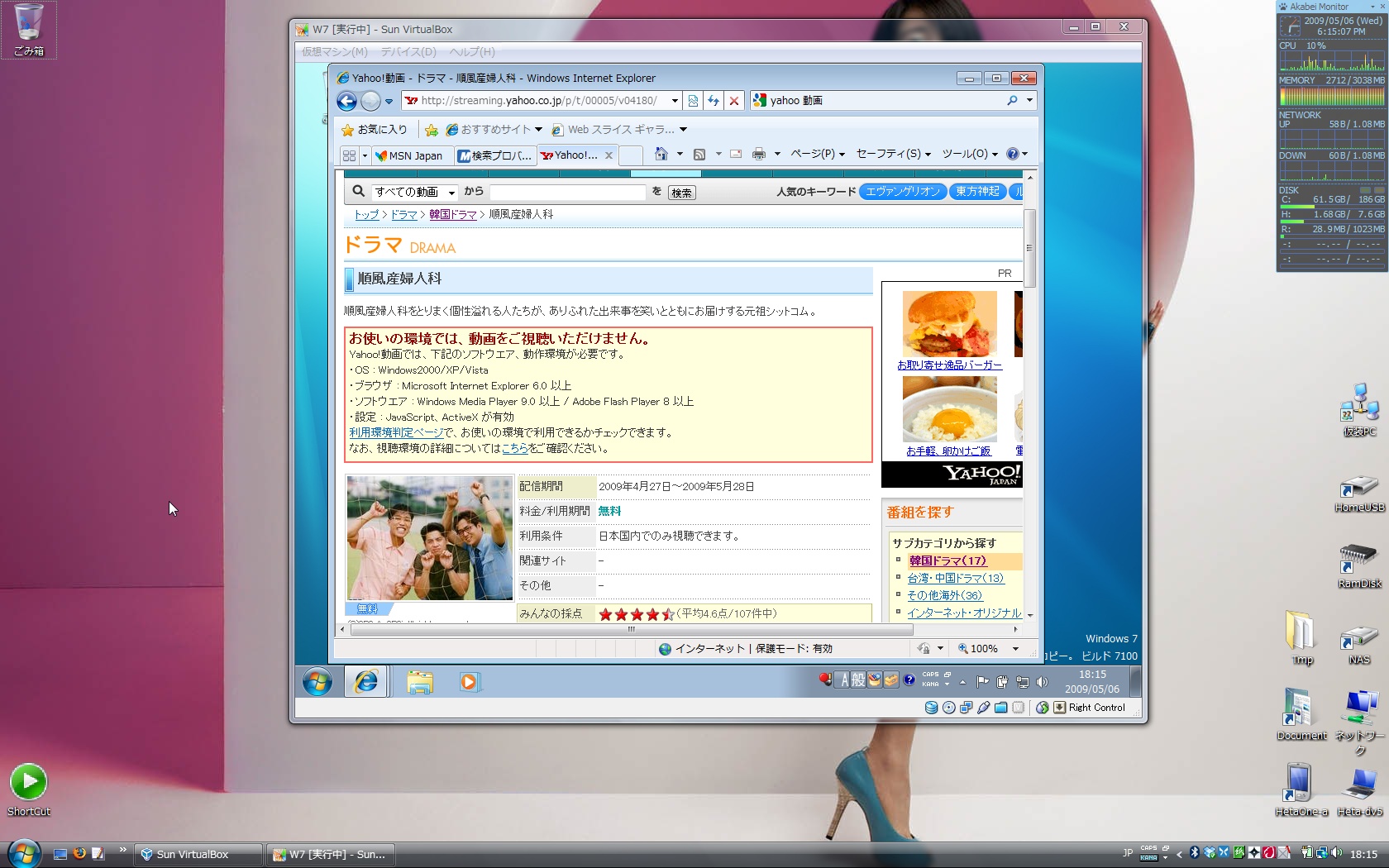Click the 東方神起 keyword button
This screenshot has height=868, width=1389.
click(x=977, y=192)
